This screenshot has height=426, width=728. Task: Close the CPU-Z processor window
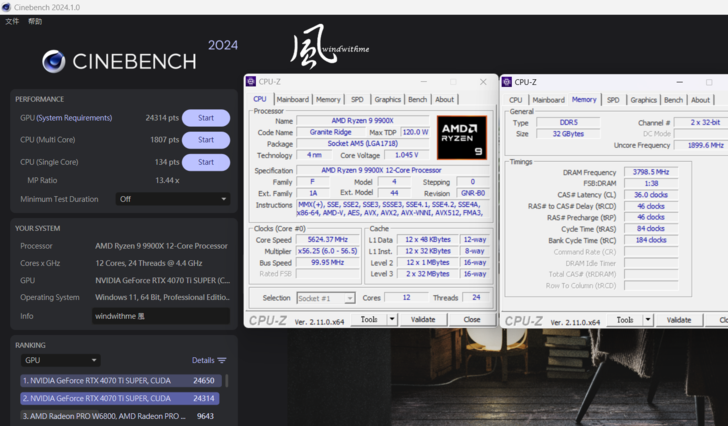(x=484, y=82)
